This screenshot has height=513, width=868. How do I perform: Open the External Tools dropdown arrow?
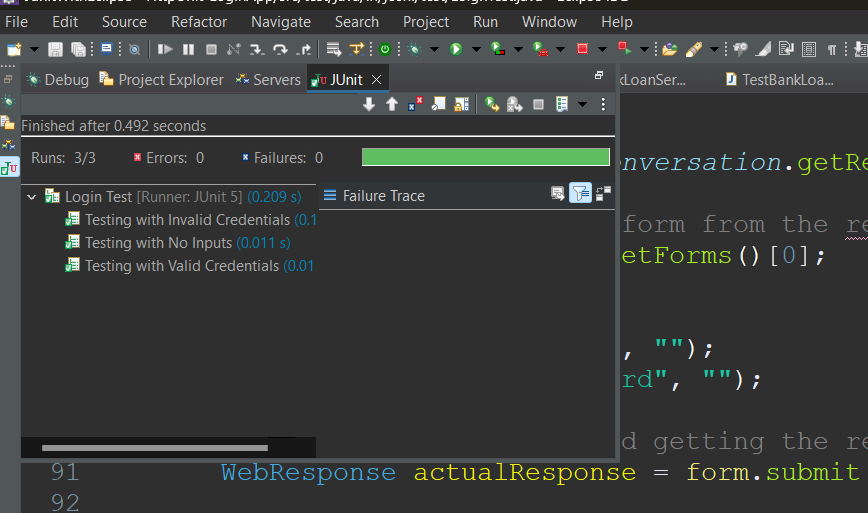[x=560, y=49]
